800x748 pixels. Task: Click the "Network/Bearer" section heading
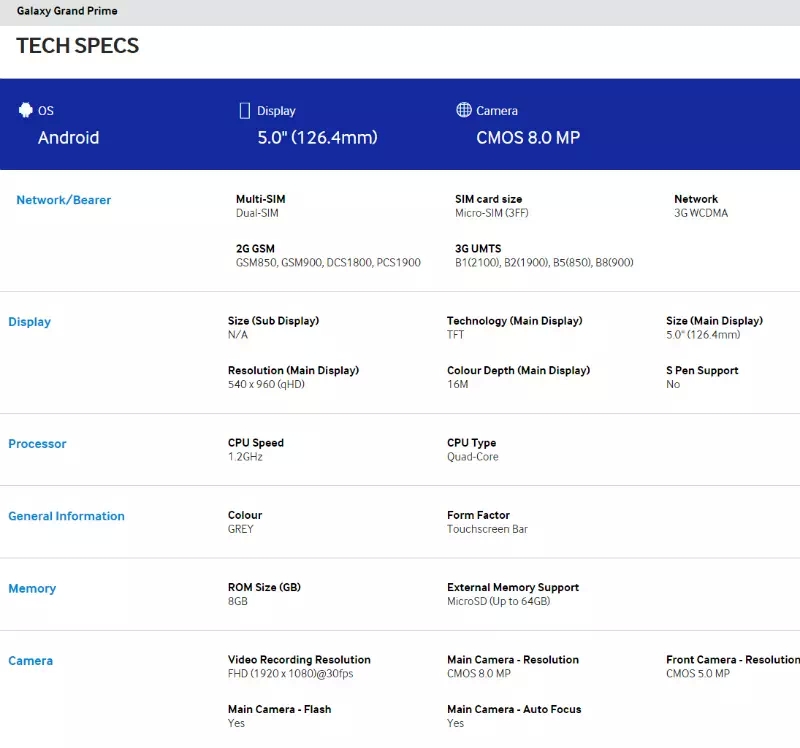pos(64,200)
